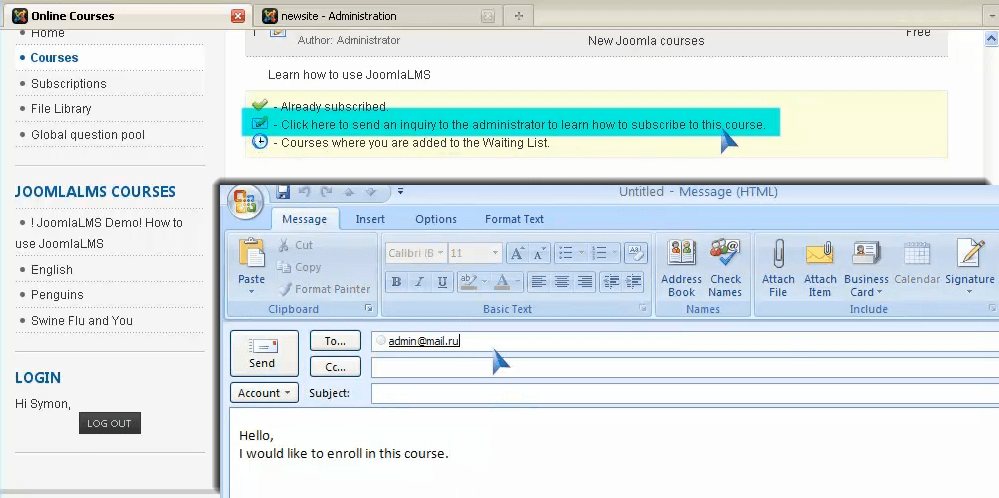Toggle Italic formatting
Image resolution: width=999 pixels, height=498 pixels.
[419, 281]
